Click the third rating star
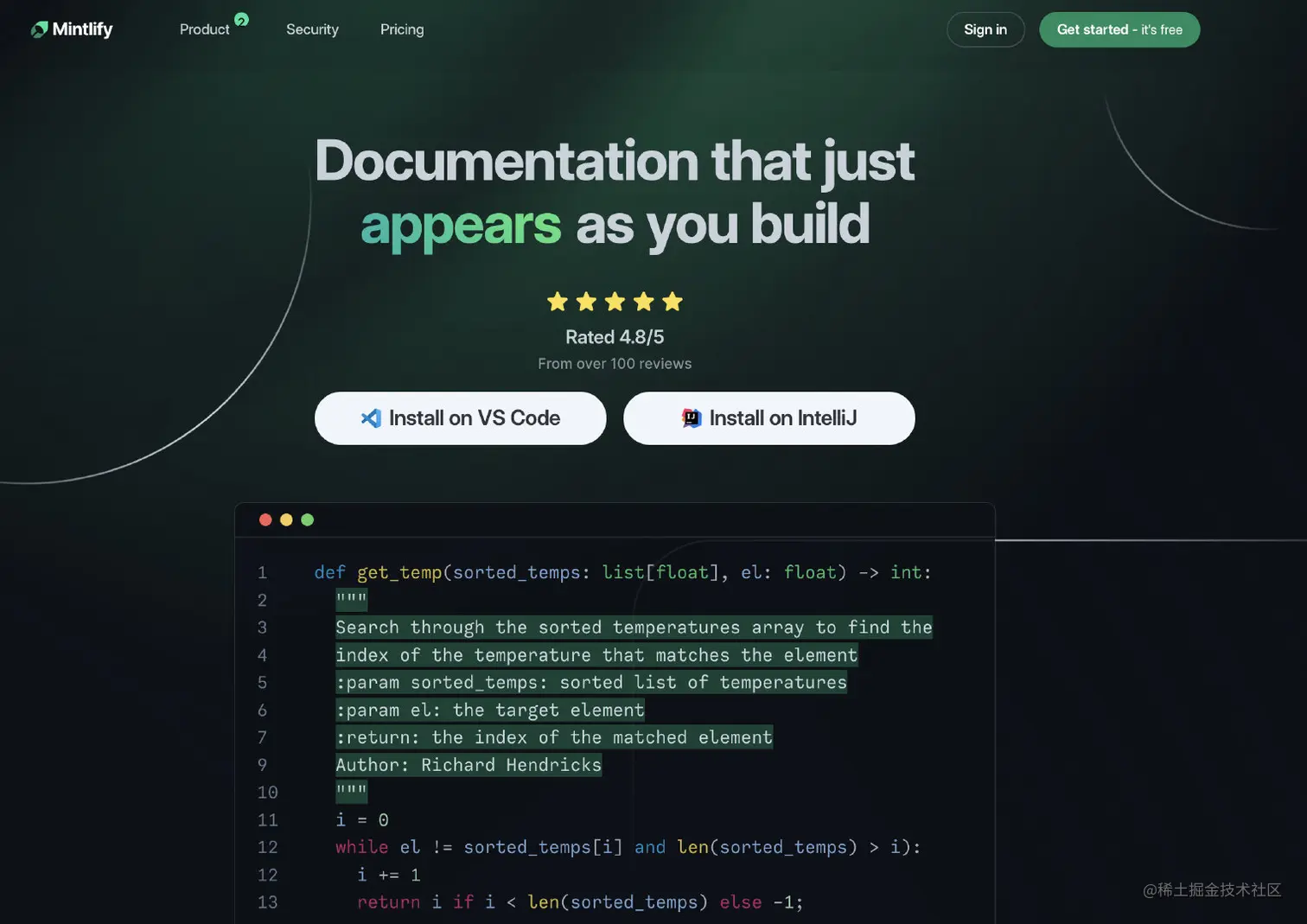 615,302
